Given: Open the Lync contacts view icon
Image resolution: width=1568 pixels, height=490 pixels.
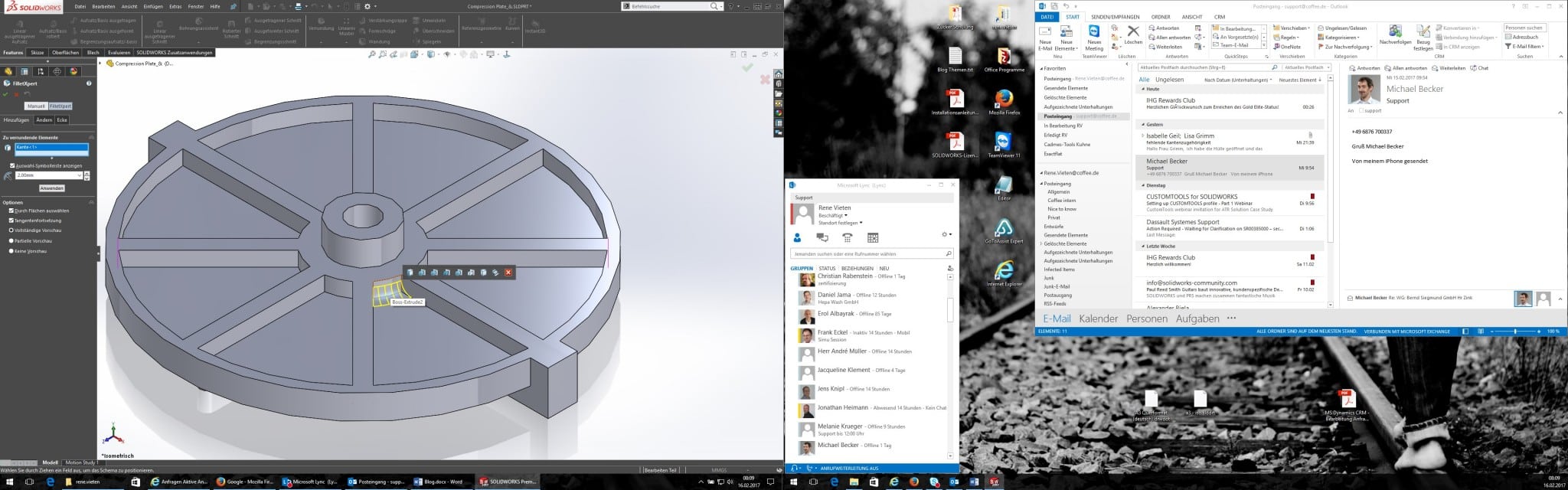Looking at the screenshot, I should [x=797, y=237].
